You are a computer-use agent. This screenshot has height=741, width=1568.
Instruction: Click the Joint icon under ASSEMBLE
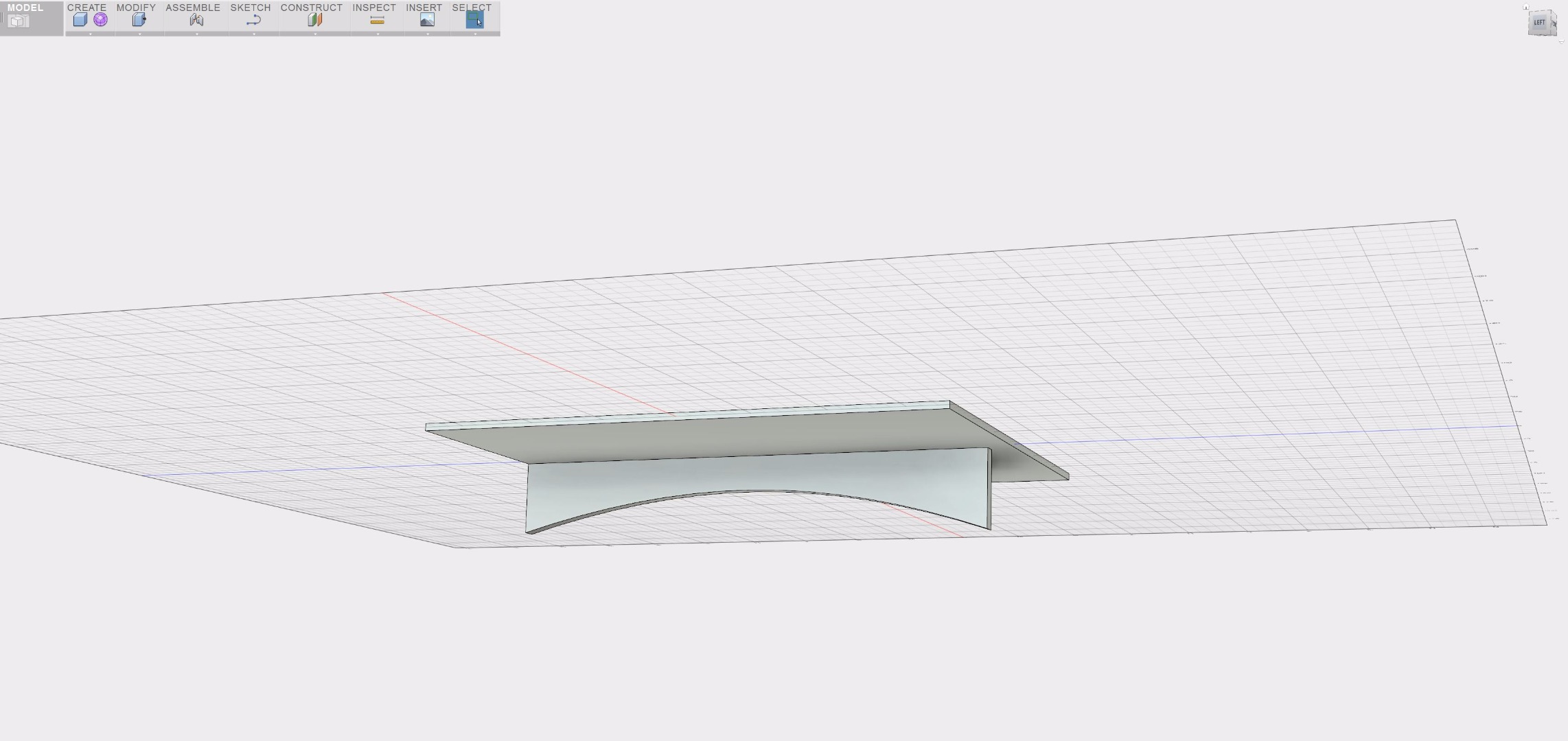click(196, 20)
